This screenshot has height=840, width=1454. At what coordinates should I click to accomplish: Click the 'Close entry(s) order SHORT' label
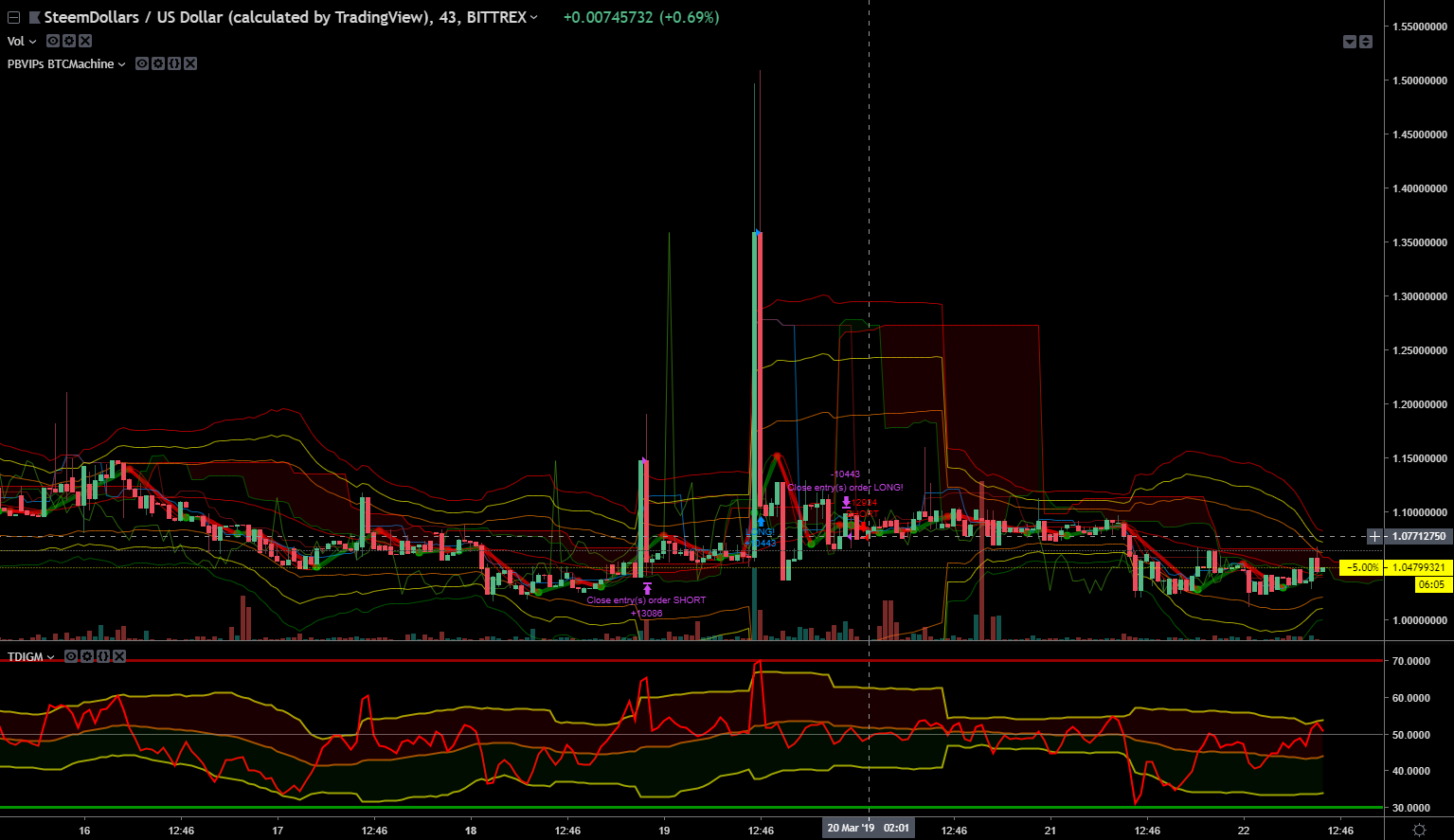646,600
